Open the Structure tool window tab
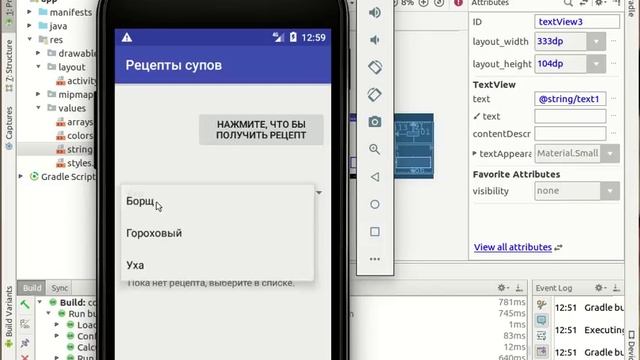 (9, 66)
